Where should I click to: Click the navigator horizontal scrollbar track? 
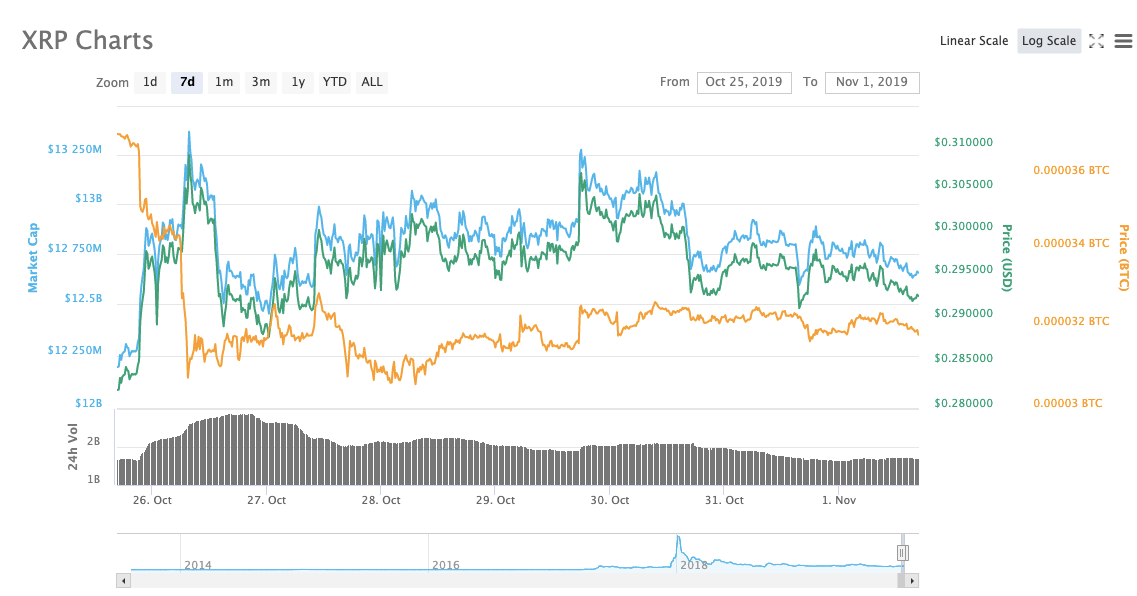(513, 581)
